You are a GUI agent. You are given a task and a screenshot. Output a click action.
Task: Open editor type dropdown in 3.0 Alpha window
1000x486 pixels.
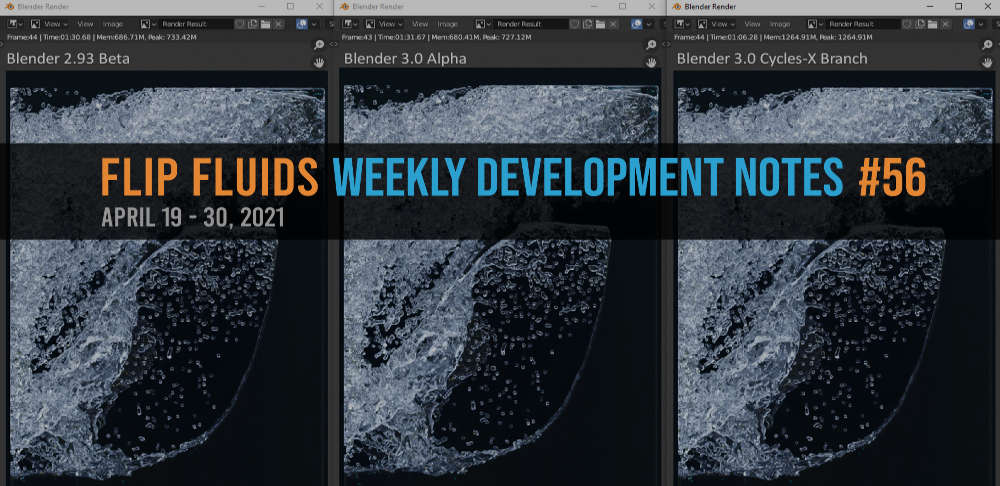pyautogui.click(x=348, y=24)
